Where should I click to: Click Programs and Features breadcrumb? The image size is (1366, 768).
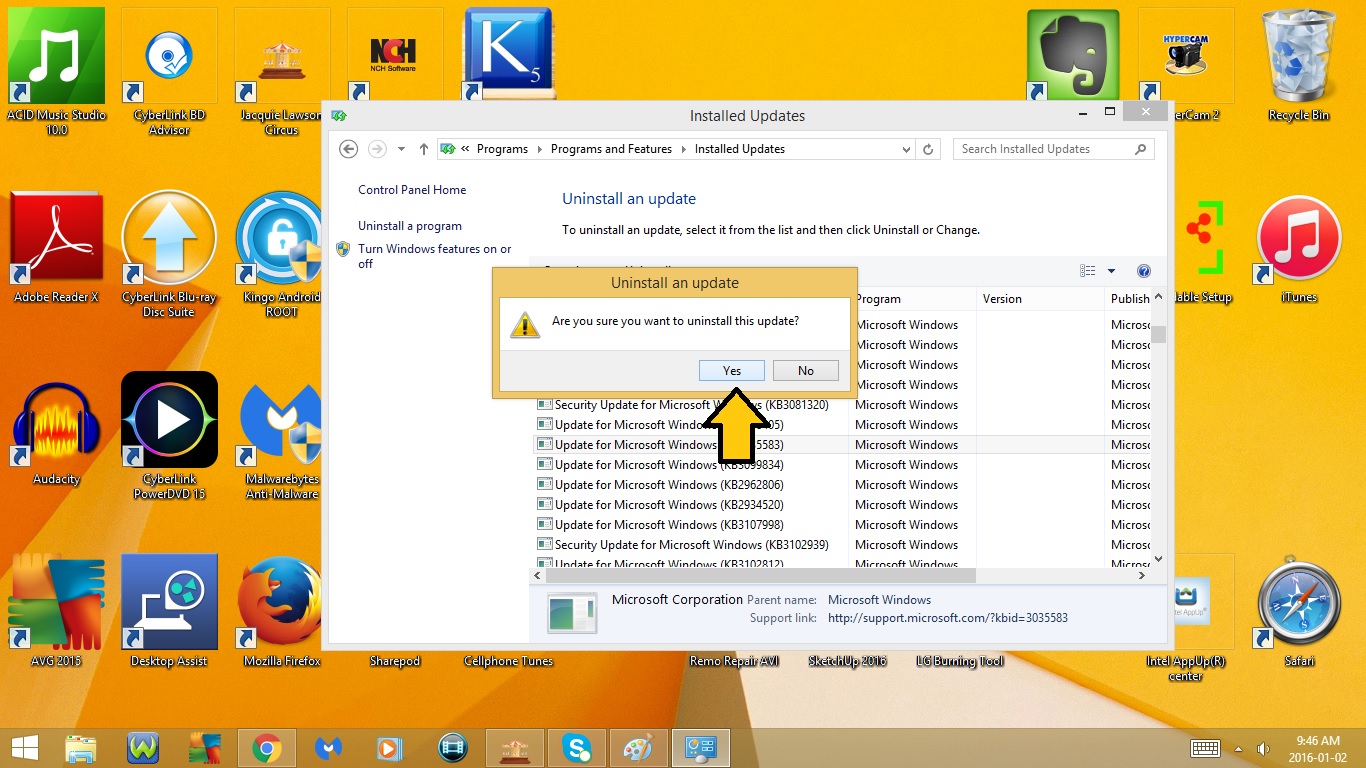click(x=611, y=149)
